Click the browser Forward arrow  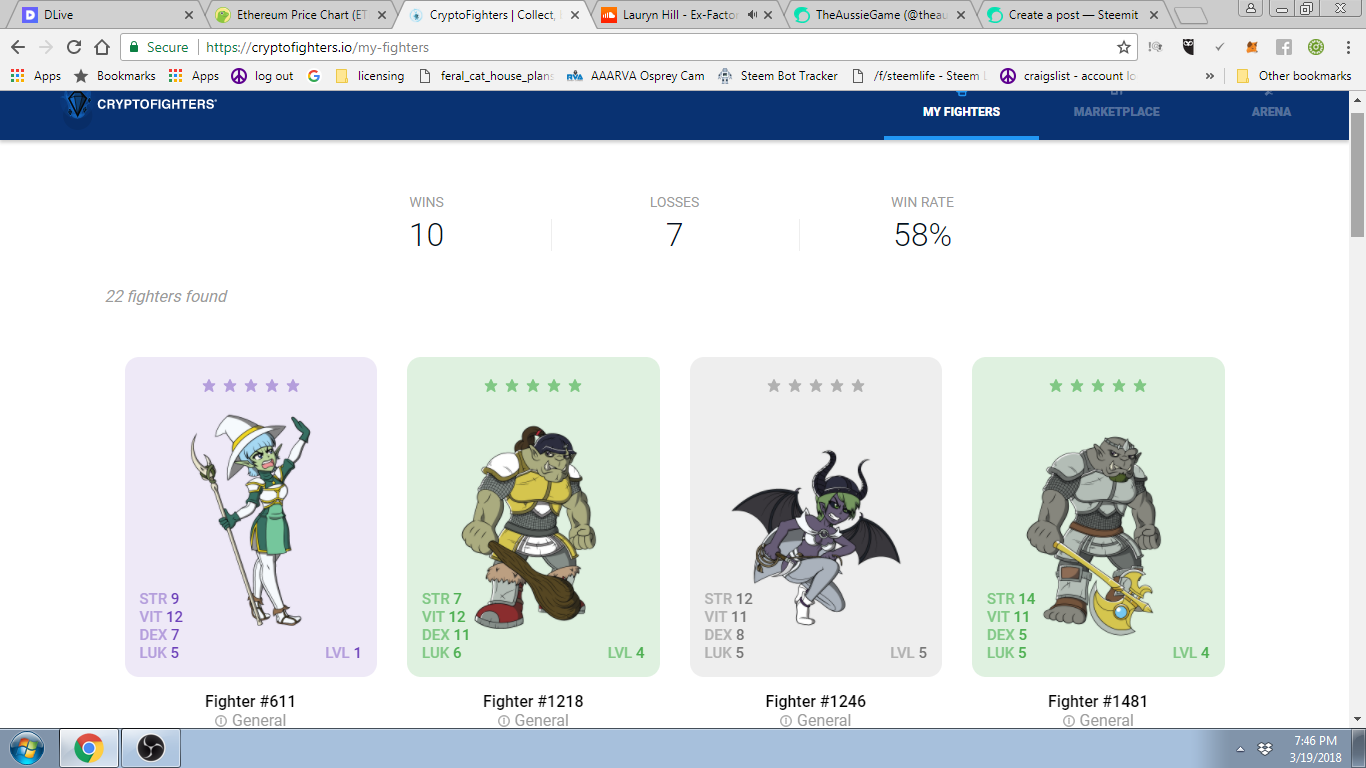pos(46,47)
